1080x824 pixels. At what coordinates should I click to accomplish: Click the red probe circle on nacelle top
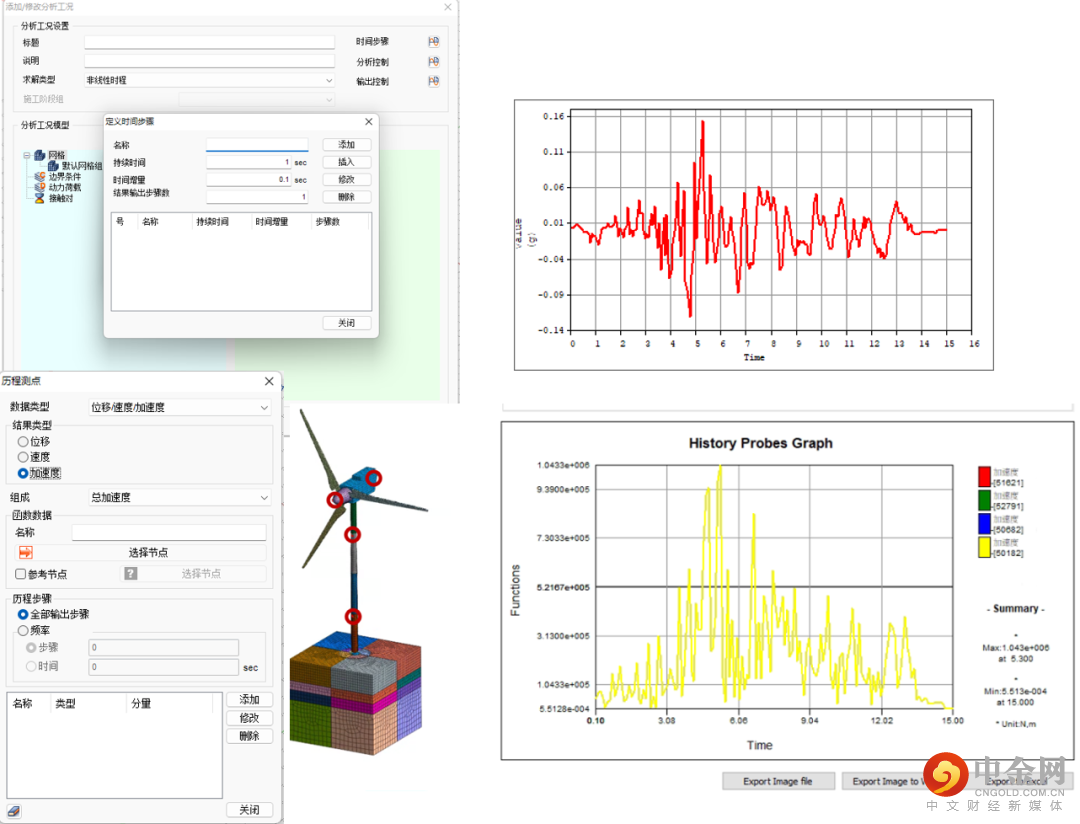click(373, 478)
